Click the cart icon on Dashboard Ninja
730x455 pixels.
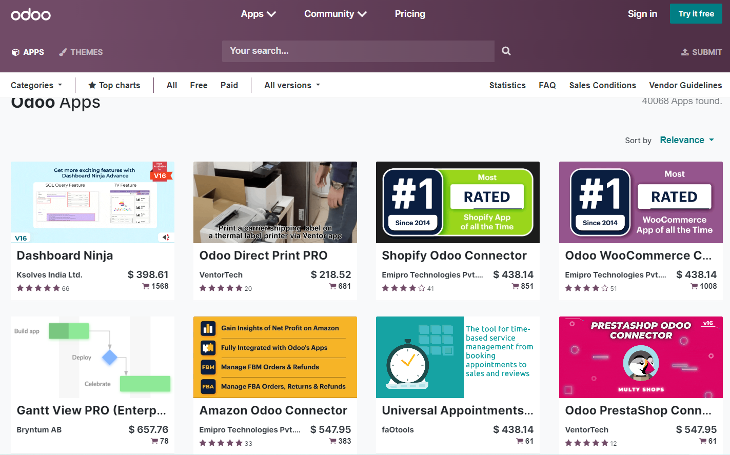click(x=146, y=286)
